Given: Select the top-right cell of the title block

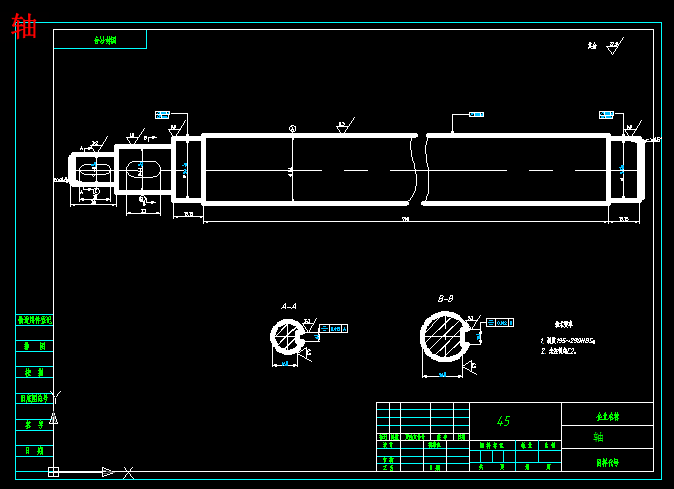Looking at the screenshot, I should coord(607,414).
